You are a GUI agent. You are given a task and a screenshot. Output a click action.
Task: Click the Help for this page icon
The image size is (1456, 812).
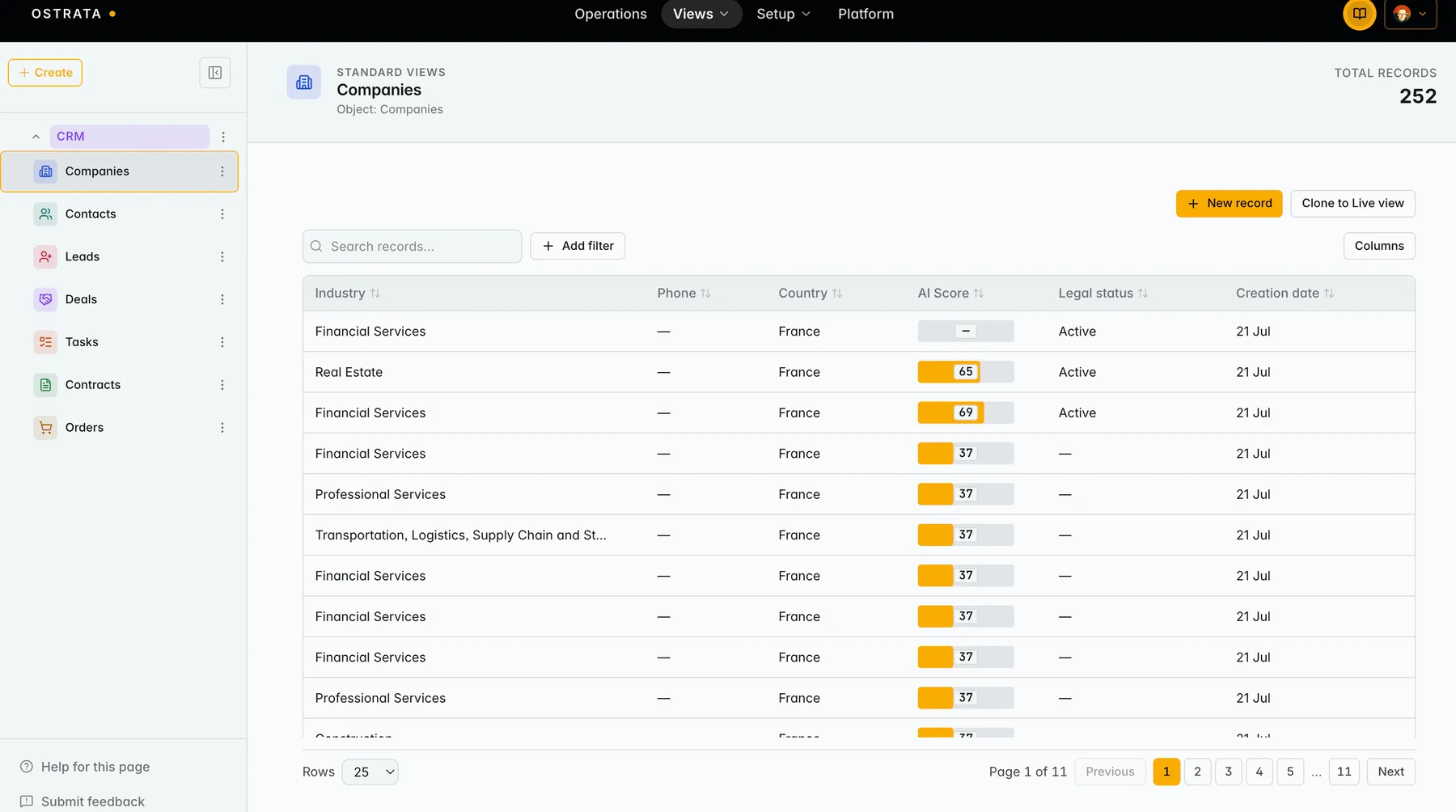click(x=27, y=767)
